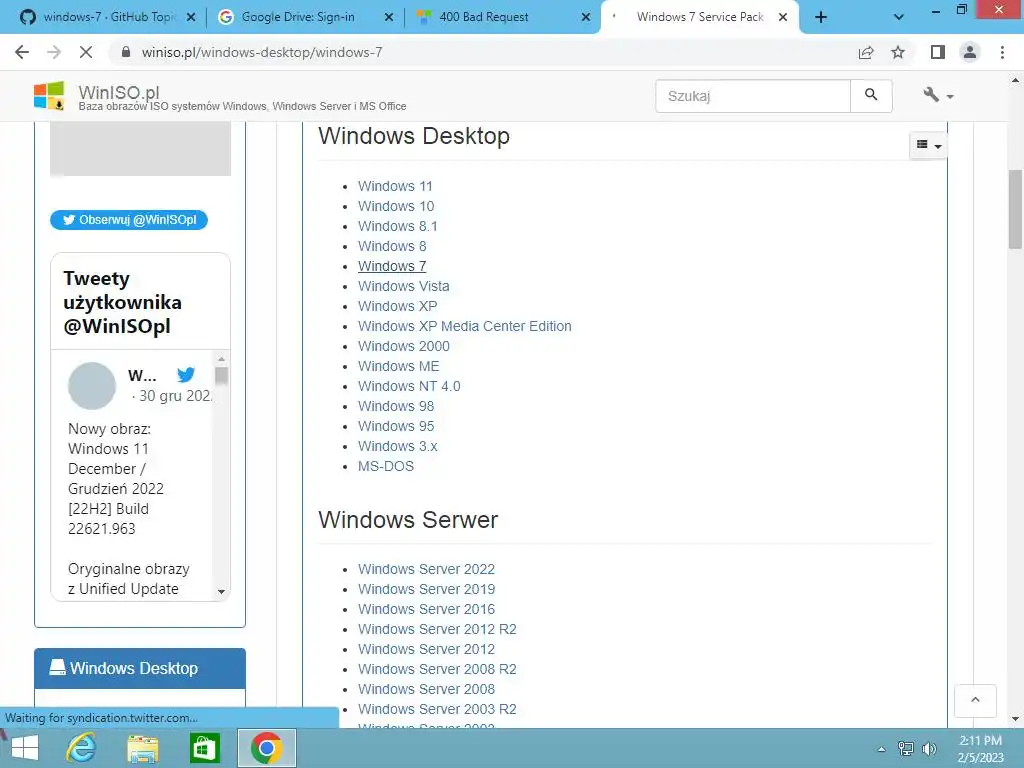1024x768 pixels.
Task: Click the Chrome taskbar icon
Action: point(266,748)
